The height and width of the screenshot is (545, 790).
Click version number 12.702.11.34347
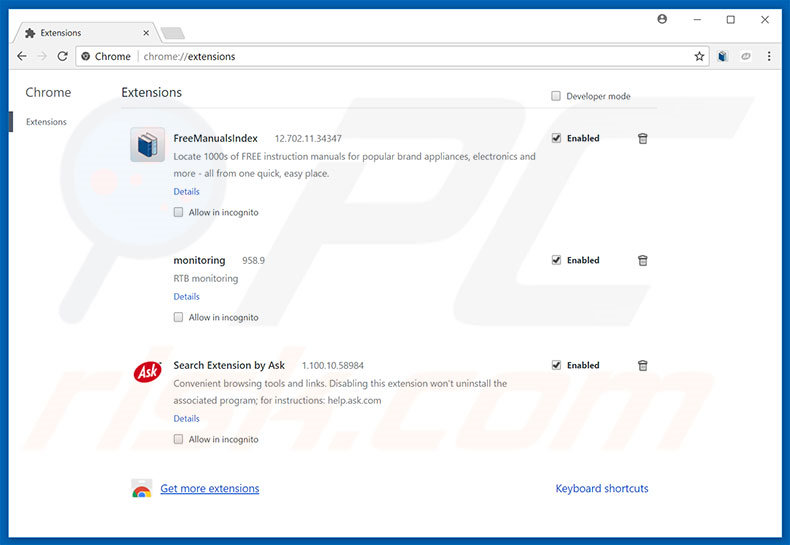pyautogui.click(x=308, y=139)
